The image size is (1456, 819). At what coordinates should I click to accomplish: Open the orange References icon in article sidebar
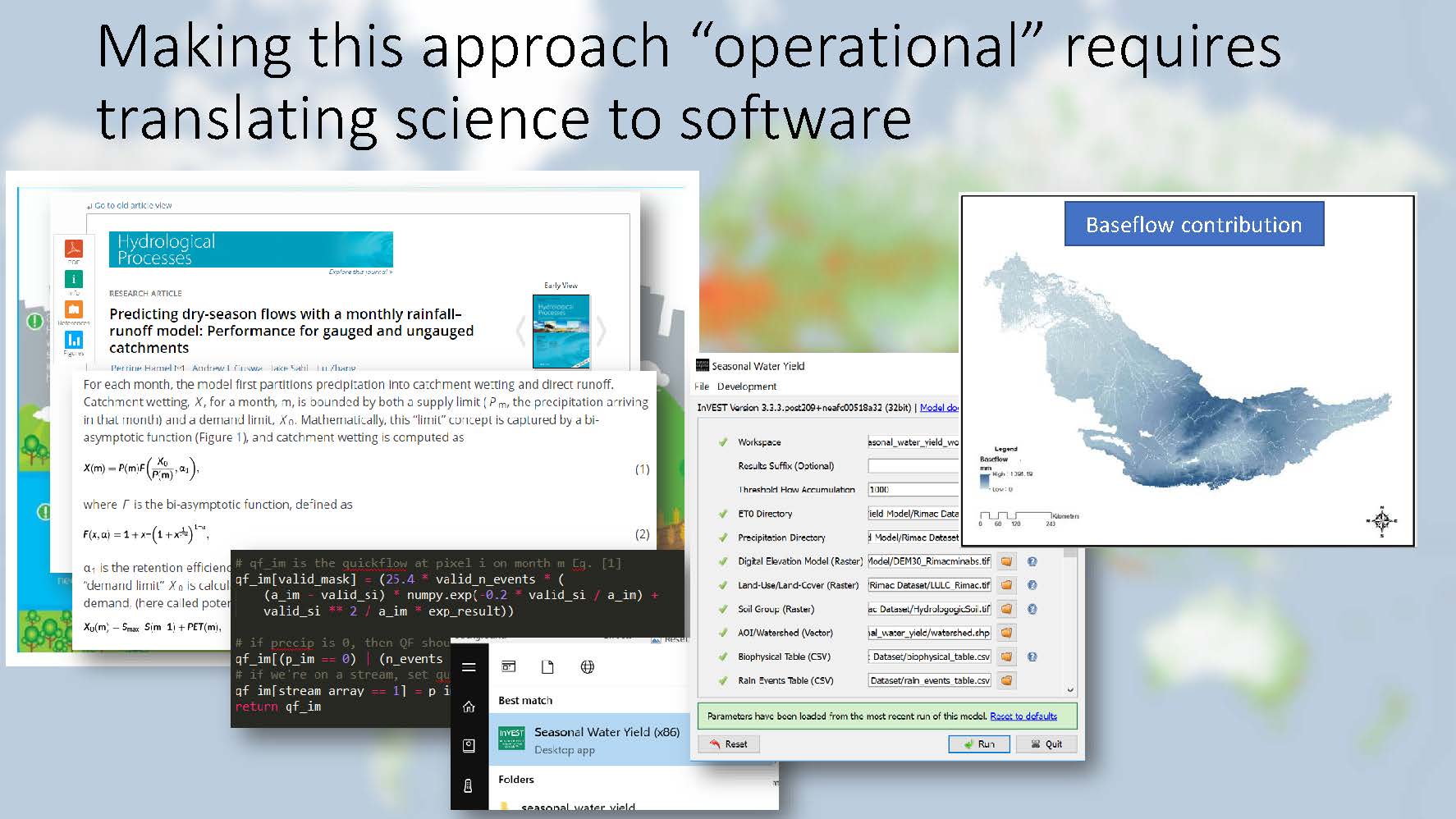tap(74, 309)
